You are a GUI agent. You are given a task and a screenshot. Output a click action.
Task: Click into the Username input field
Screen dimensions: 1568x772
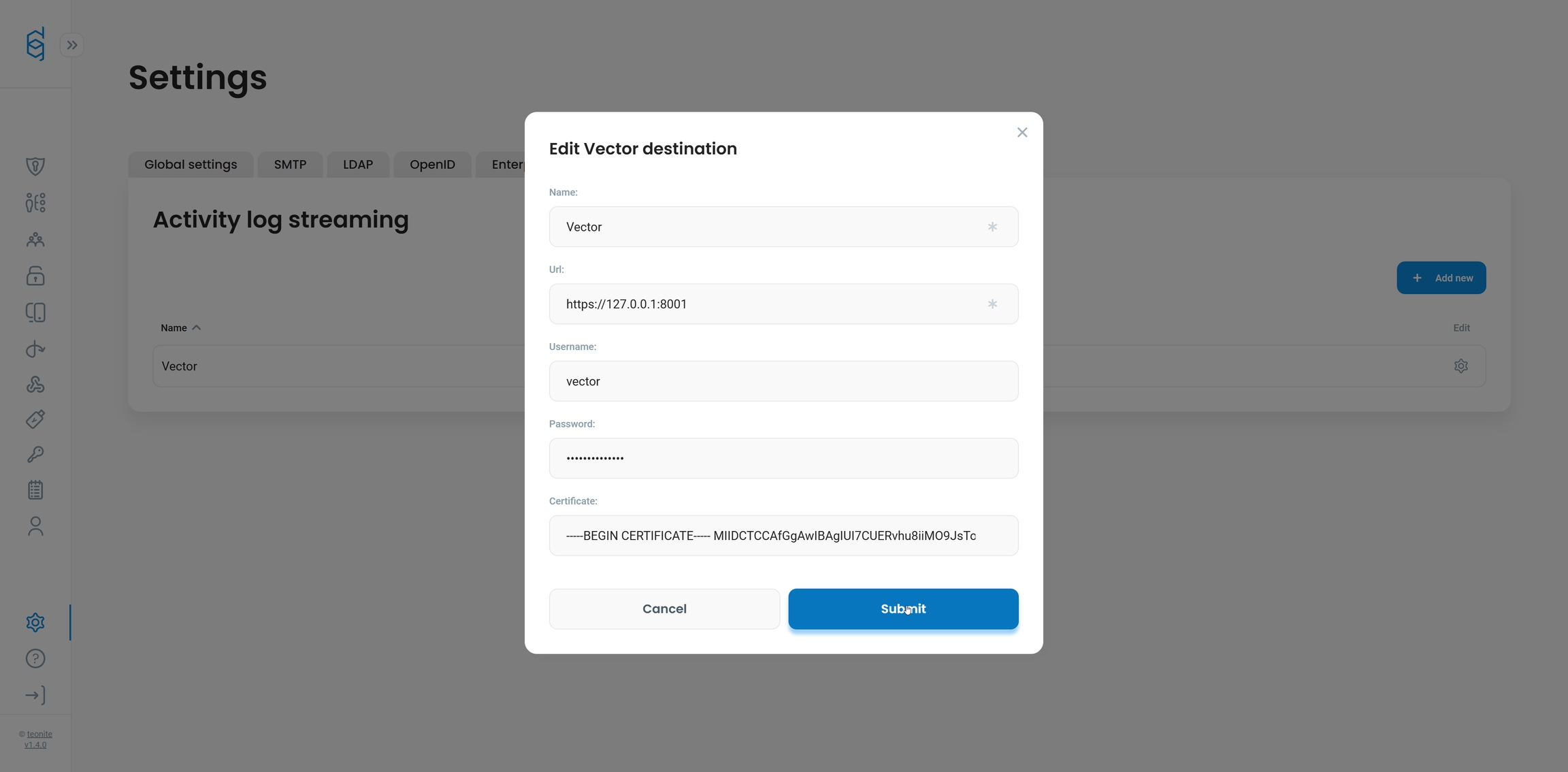[783, 381]
